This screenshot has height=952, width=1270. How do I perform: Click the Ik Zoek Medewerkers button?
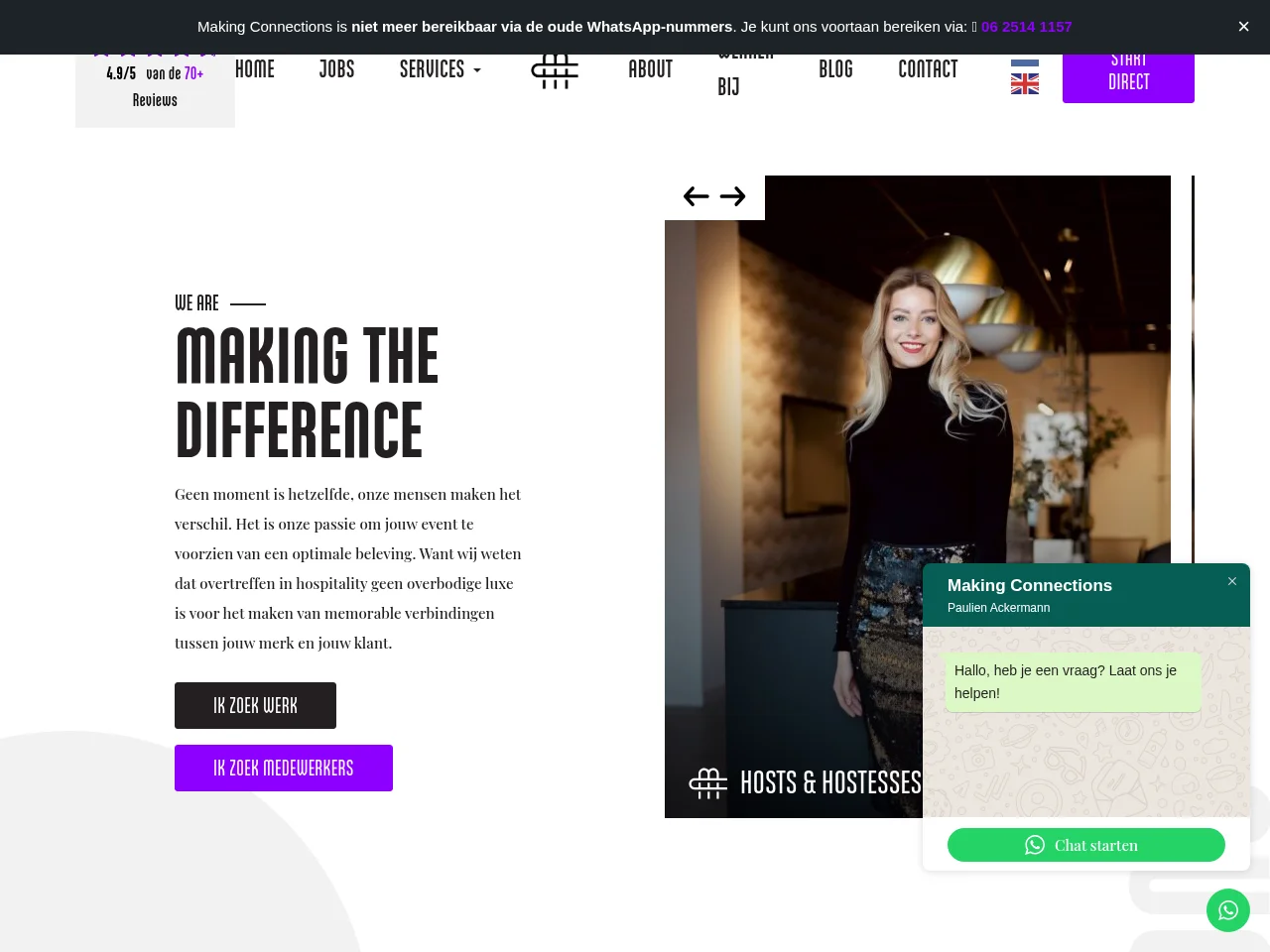(x=284, y=768)
